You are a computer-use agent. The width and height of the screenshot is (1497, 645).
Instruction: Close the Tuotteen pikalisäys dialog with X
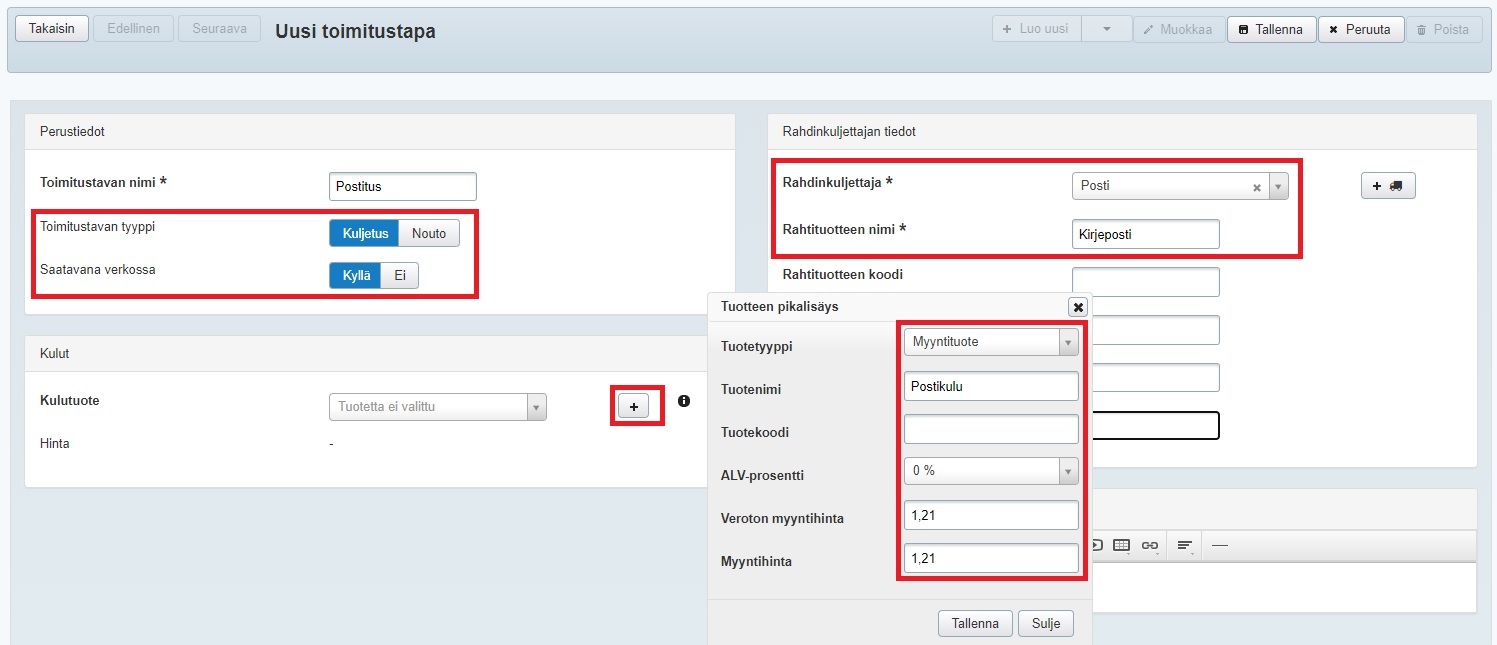pos(1077,307)
